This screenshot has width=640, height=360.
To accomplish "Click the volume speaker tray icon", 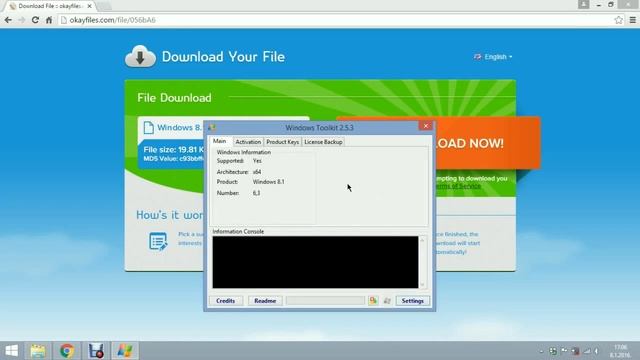I will point(597,351).
